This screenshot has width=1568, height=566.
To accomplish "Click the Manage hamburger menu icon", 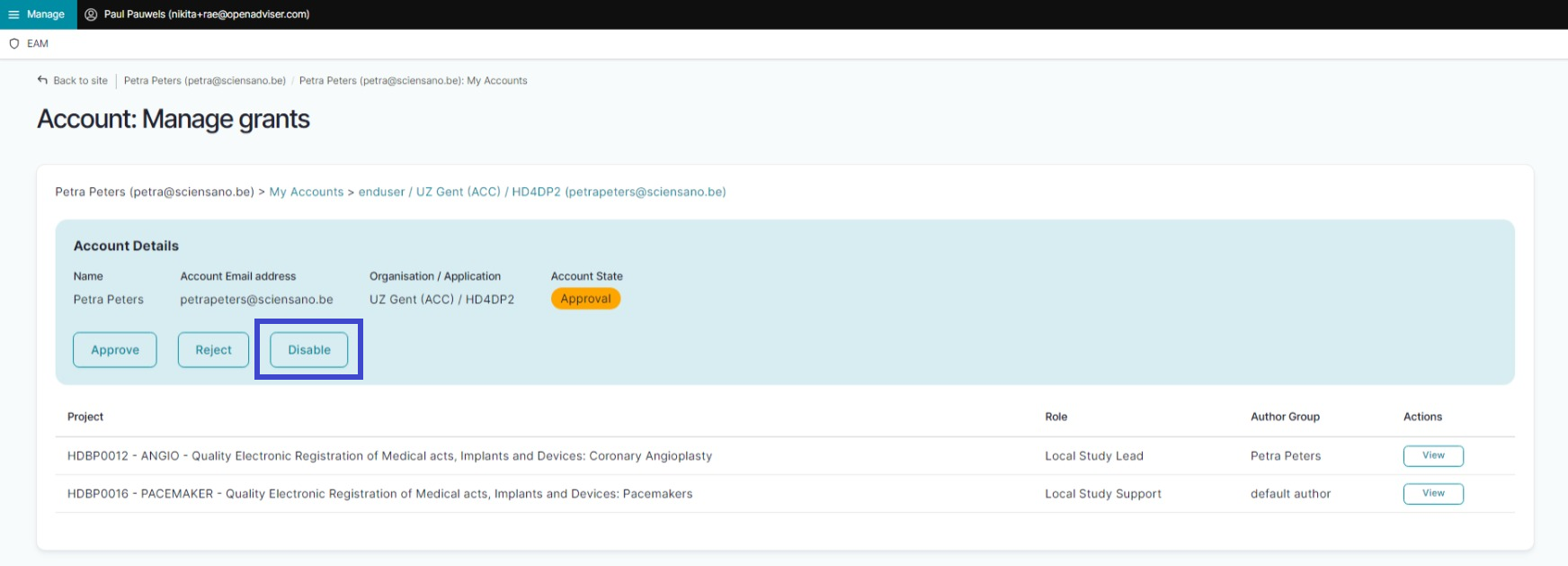I will tap(13, 14).
